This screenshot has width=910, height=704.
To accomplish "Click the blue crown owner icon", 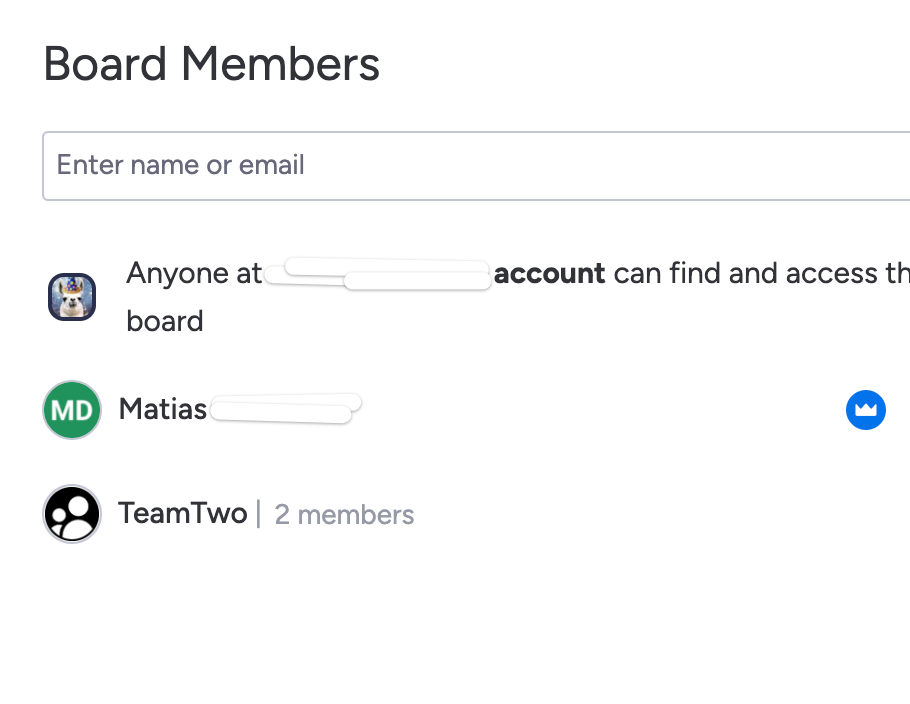I will point(865,410).
